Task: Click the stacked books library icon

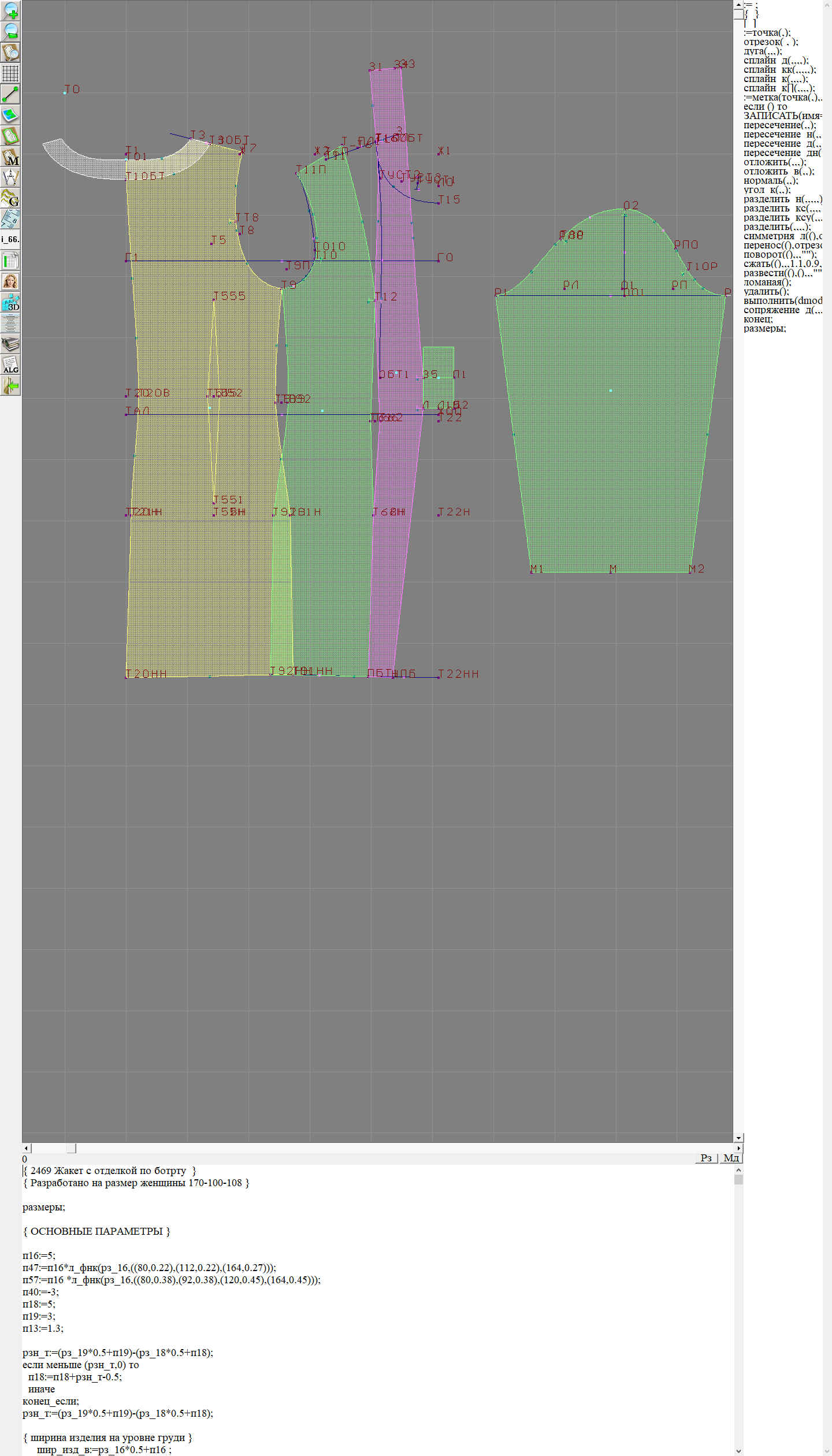Action: tap(10, 344)
